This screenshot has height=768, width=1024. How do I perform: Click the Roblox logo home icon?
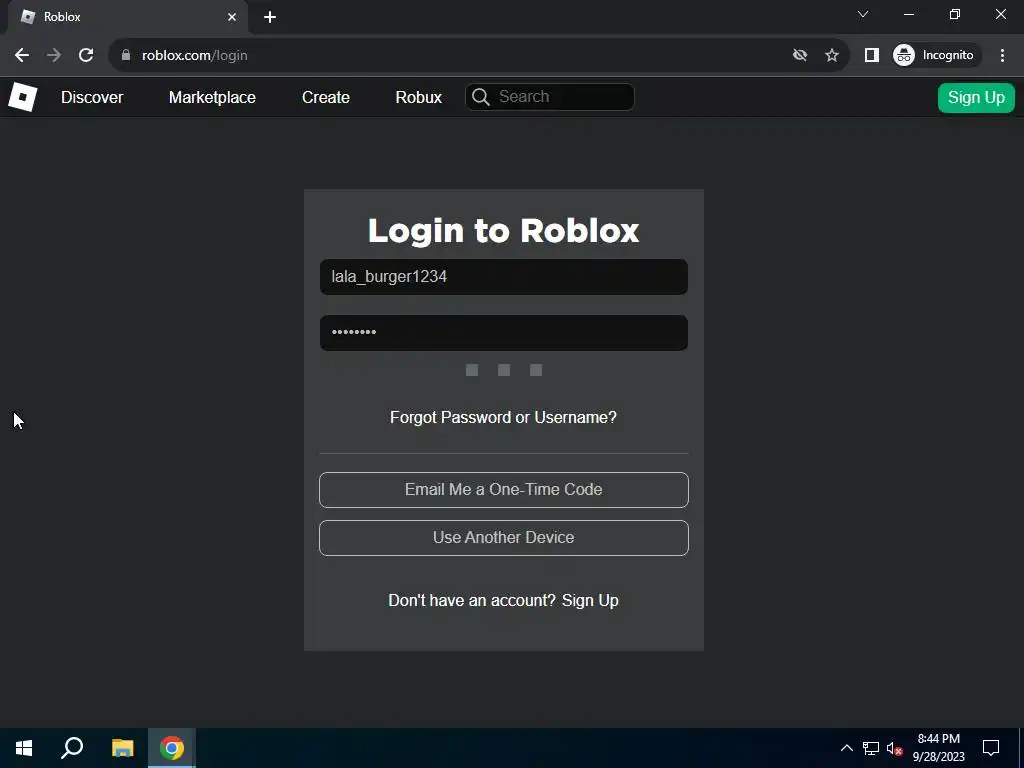pyautogui.click(x=22, y=97)
